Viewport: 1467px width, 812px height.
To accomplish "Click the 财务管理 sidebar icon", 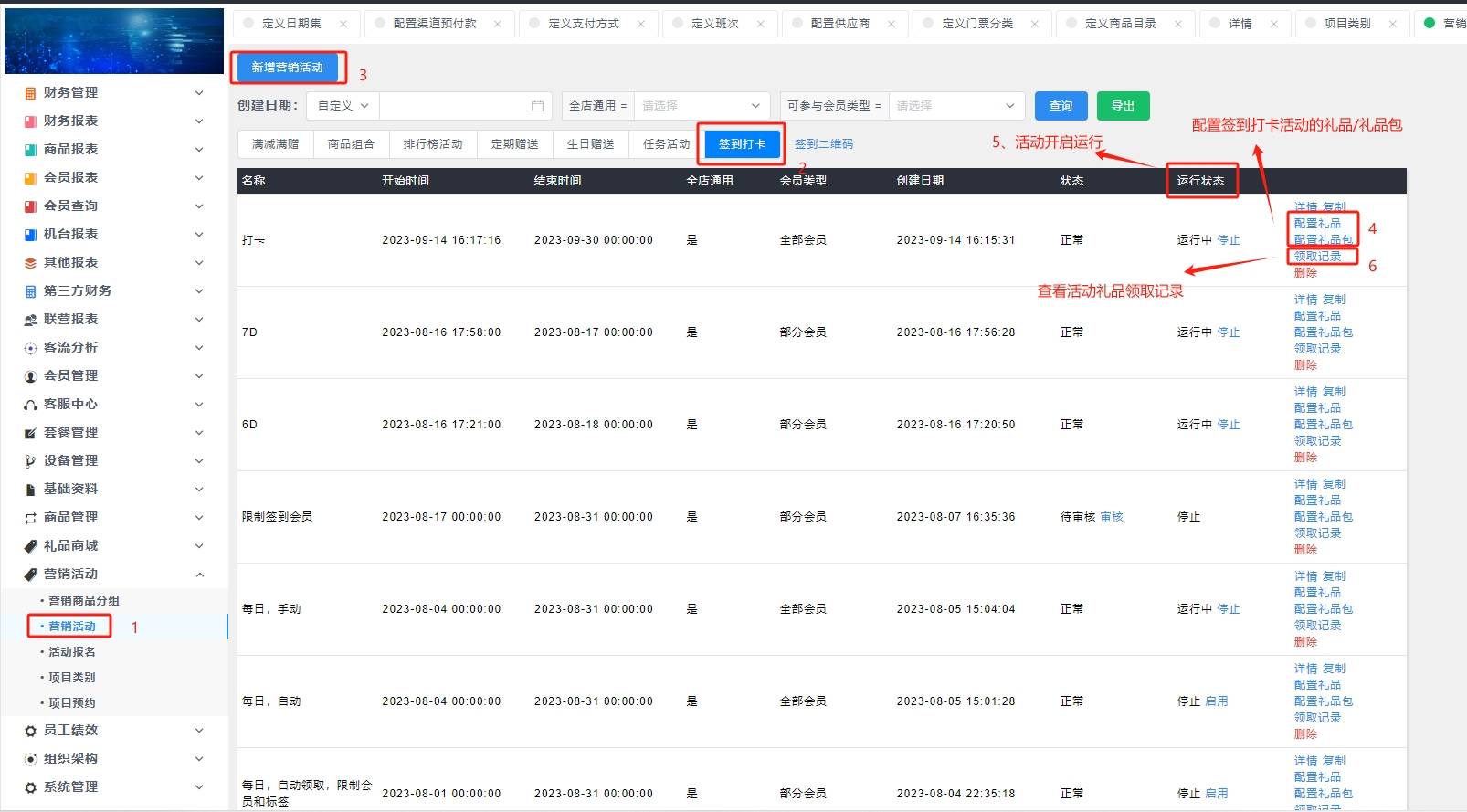I will pyautogui.click(x=30, y=93).
